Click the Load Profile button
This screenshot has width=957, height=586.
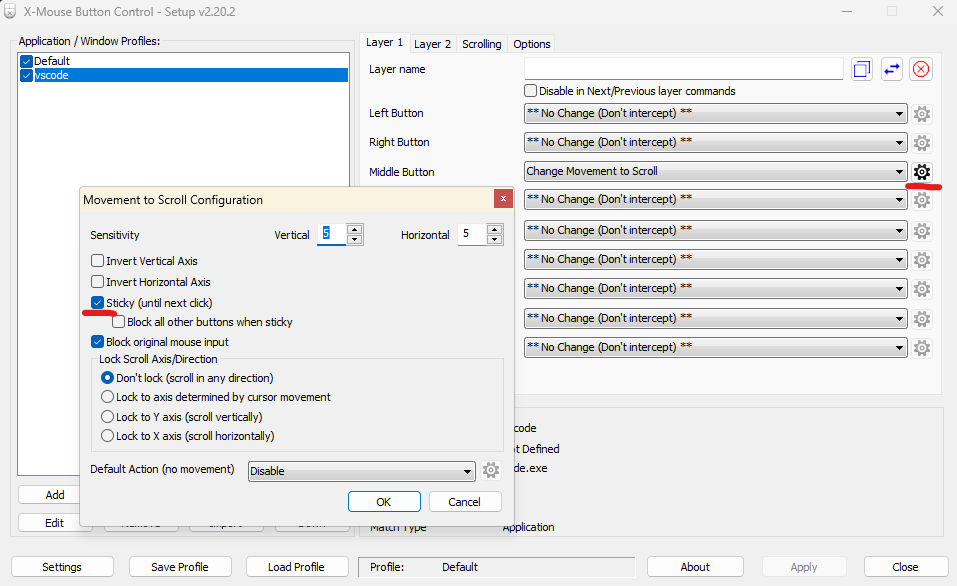click(297, 566)
